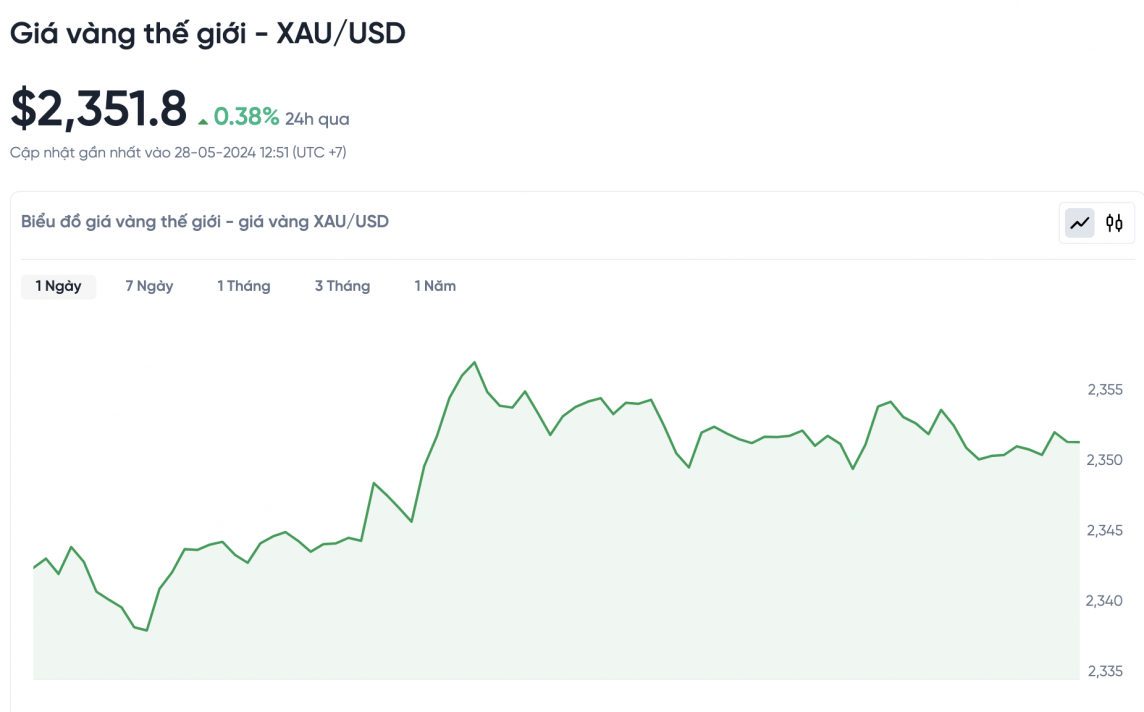Click the last-updated timestamp text
The height and width of the screenshot is (712, 1144).
[178, 152]
